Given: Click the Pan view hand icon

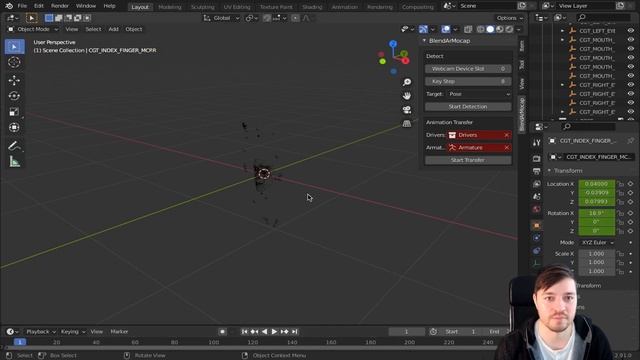Looking at the screenshot, I should pyautogui.click(x=407, y=96).
